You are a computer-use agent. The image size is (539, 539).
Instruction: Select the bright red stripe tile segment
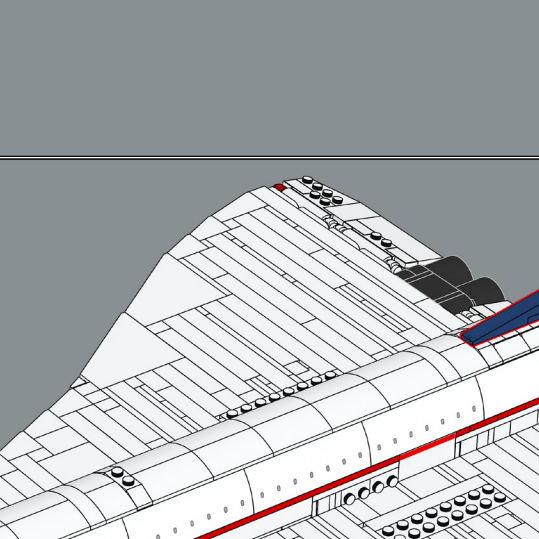[427, 447]
